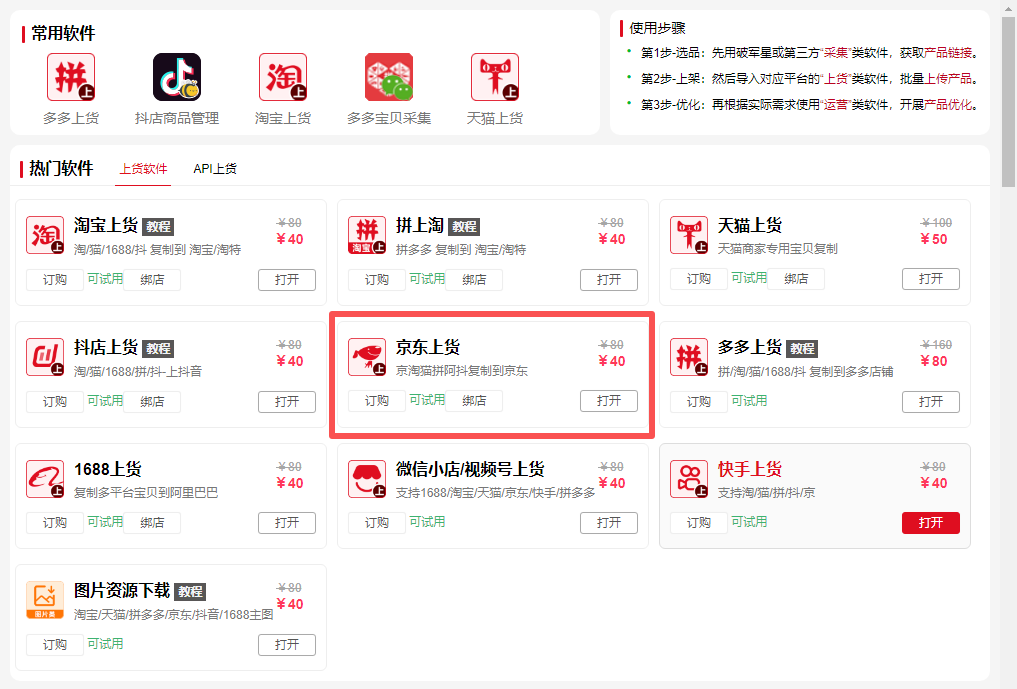The image size is (1017, 689).
Task: Open 图片资源下载 with its 打开 button
Action: [x=287, y=645]
